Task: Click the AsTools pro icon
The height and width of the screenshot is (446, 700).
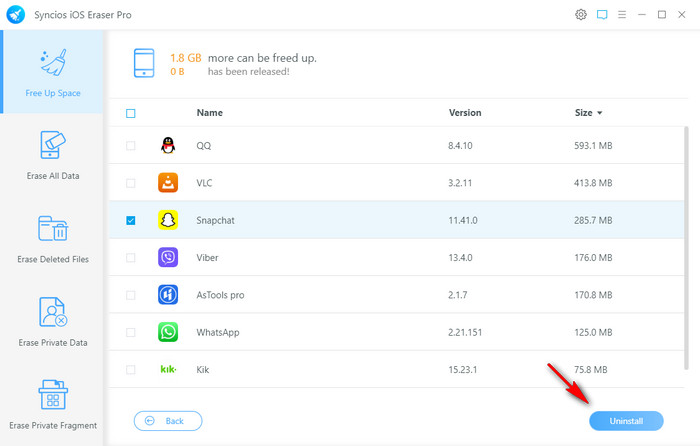Action: coord(168,295)
